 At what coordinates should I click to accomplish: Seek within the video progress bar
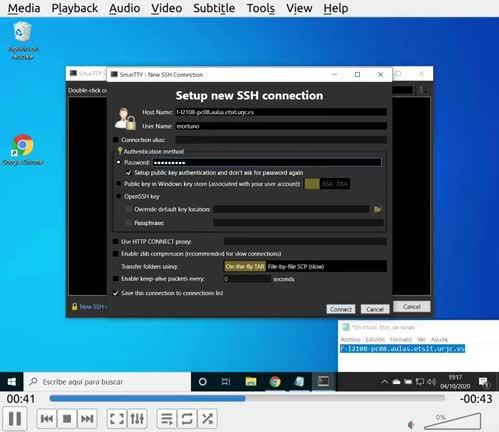(x=247, y=398)
